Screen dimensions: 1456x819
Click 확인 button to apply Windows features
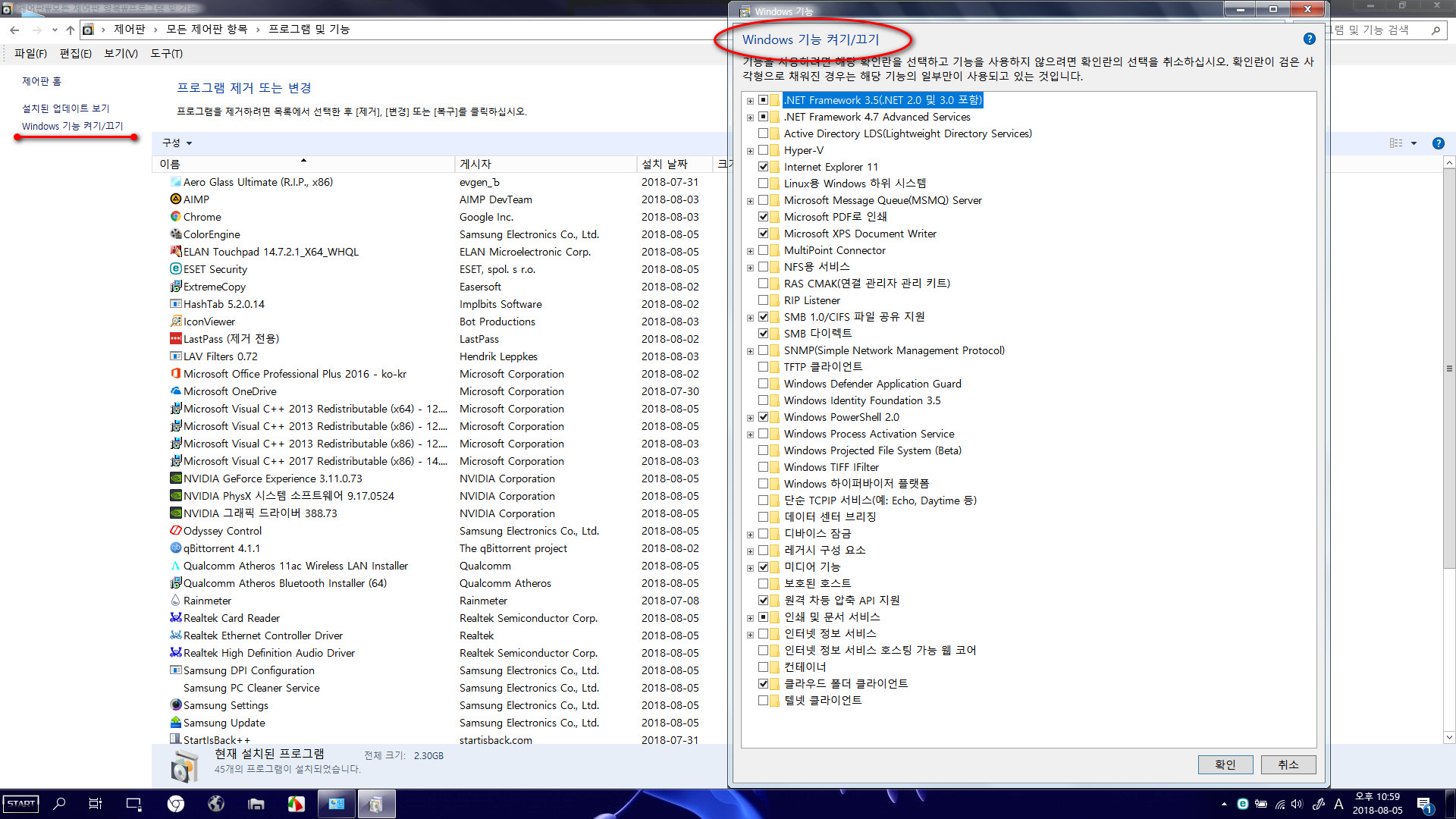pos(1223,764)
